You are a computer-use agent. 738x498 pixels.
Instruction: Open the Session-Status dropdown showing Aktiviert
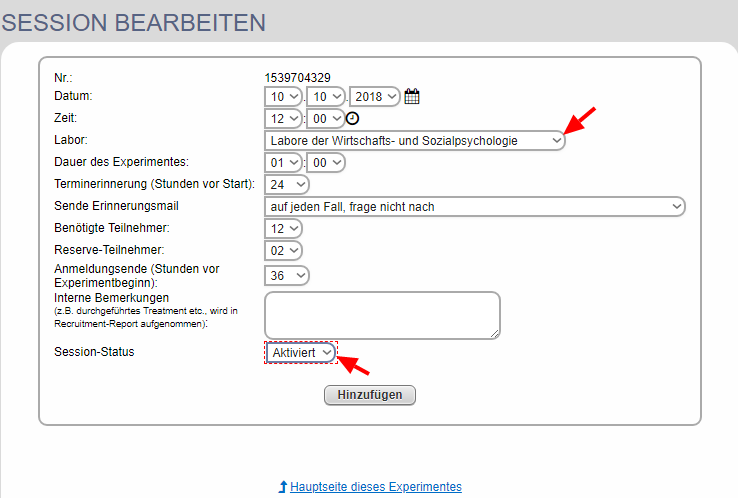301,353
